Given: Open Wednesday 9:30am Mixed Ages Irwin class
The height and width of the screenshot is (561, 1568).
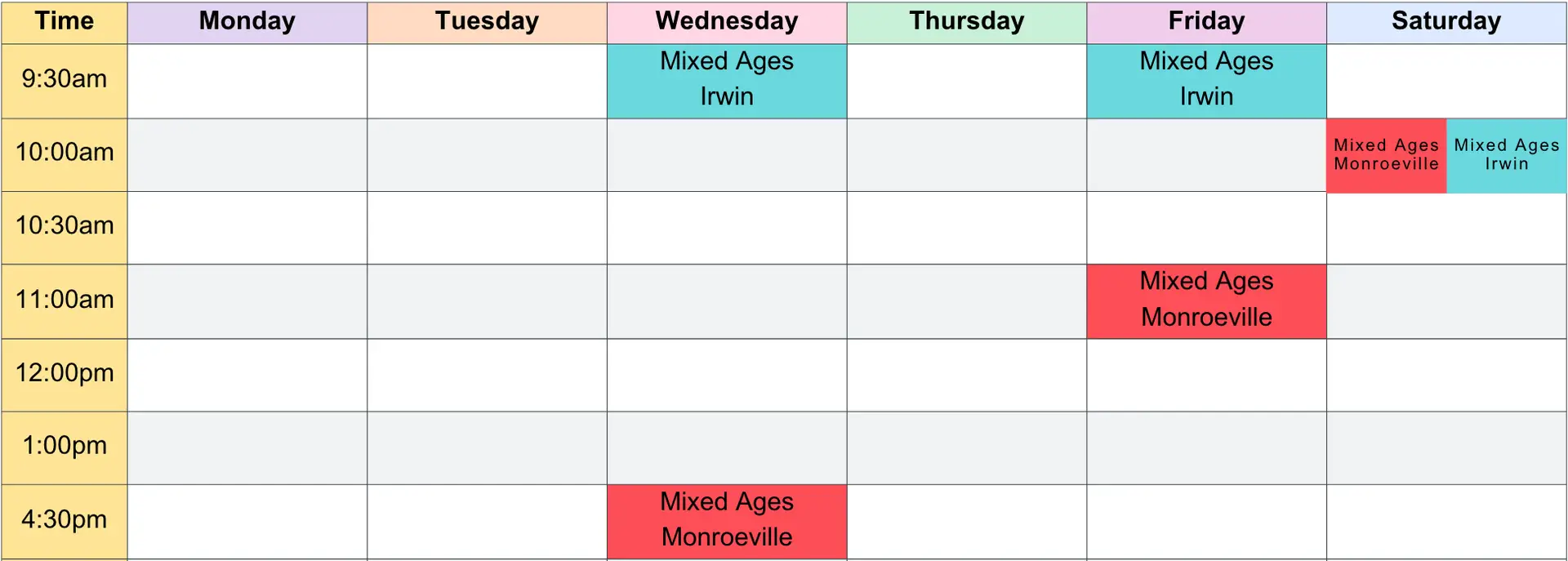Looking at the screenshot, I should (x=727, y=81).
